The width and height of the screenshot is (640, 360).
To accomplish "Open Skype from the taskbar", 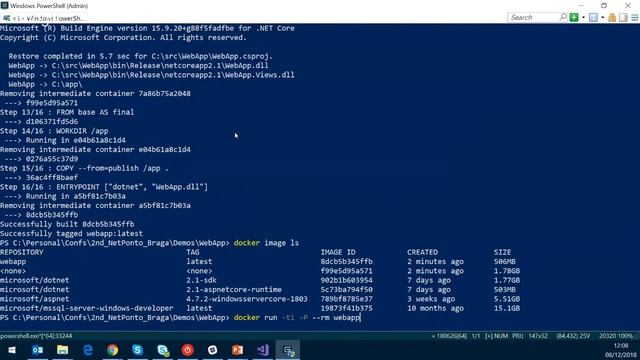I will pos(138,350).
